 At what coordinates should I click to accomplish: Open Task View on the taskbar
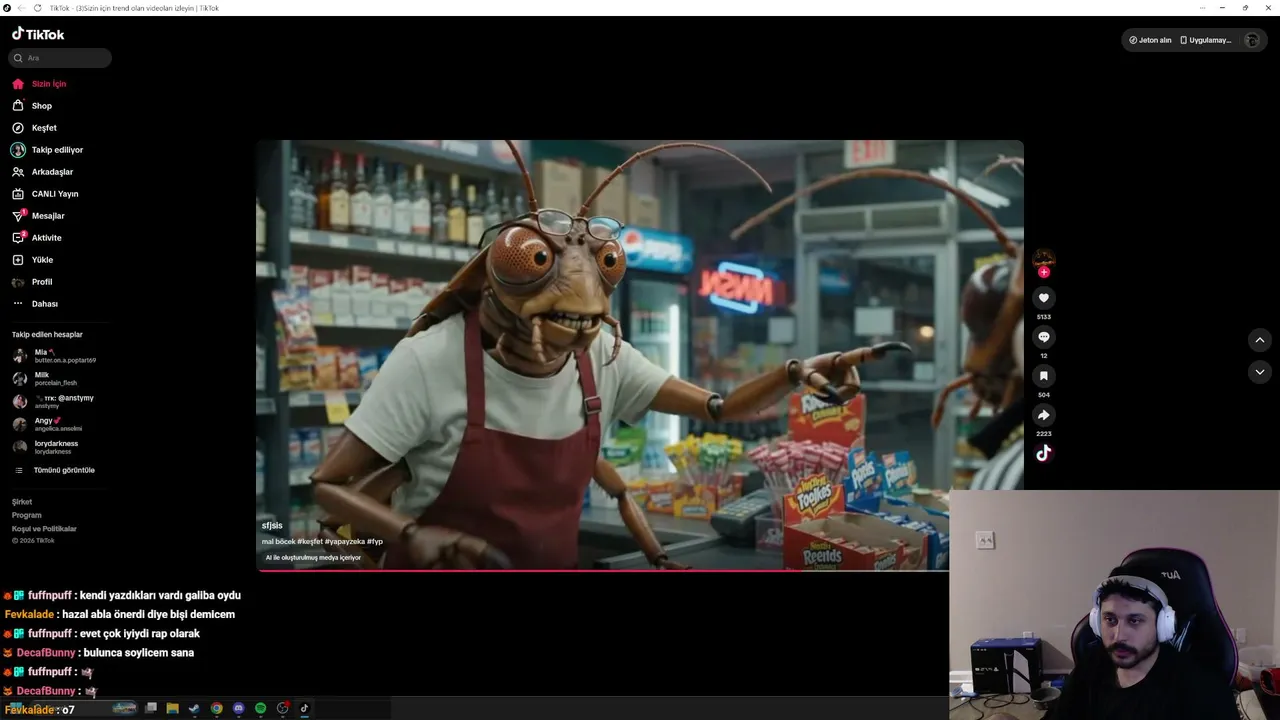coord(151,708)
